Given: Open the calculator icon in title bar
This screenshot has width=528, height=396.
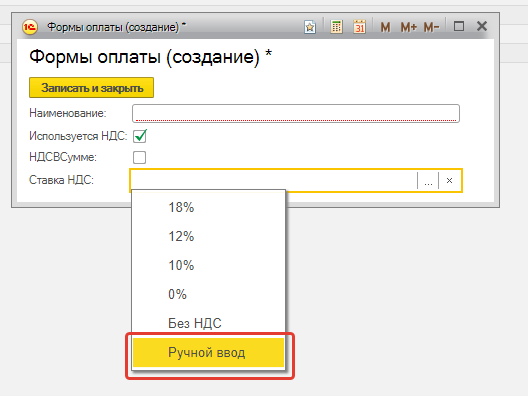Looking at the screenshot, I should click(336, 27).
